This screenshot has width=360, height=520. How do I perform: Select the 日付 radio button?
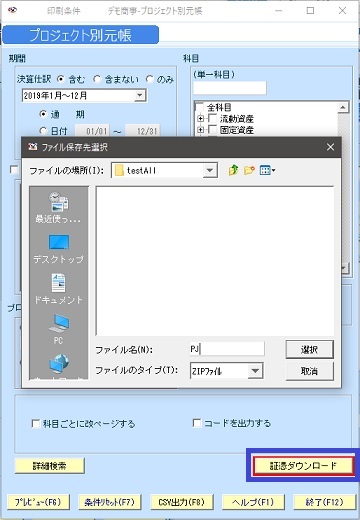click(x=43, y=131)
